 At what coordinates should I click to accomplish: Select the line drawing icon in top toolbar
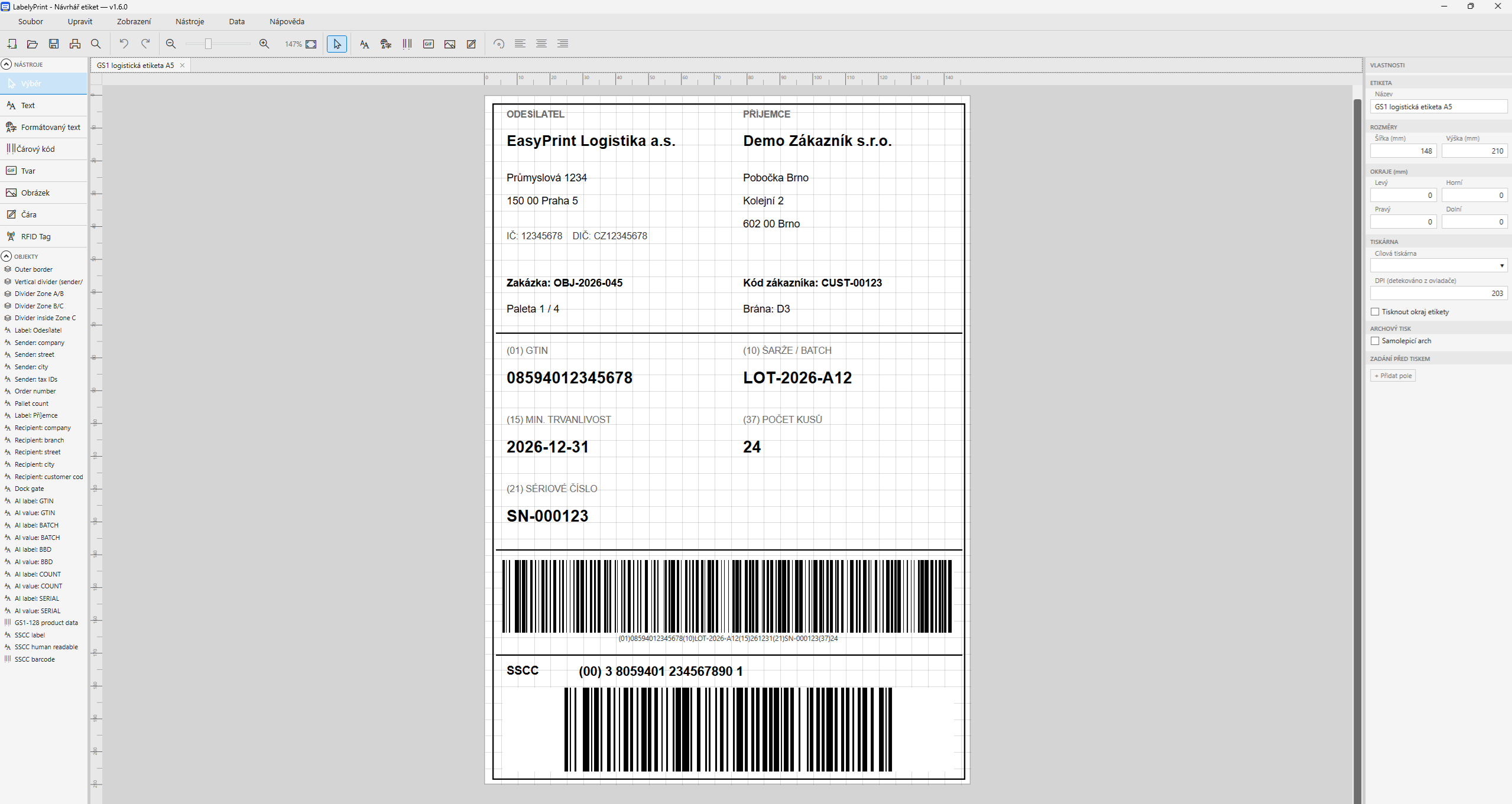pos(471,44)
